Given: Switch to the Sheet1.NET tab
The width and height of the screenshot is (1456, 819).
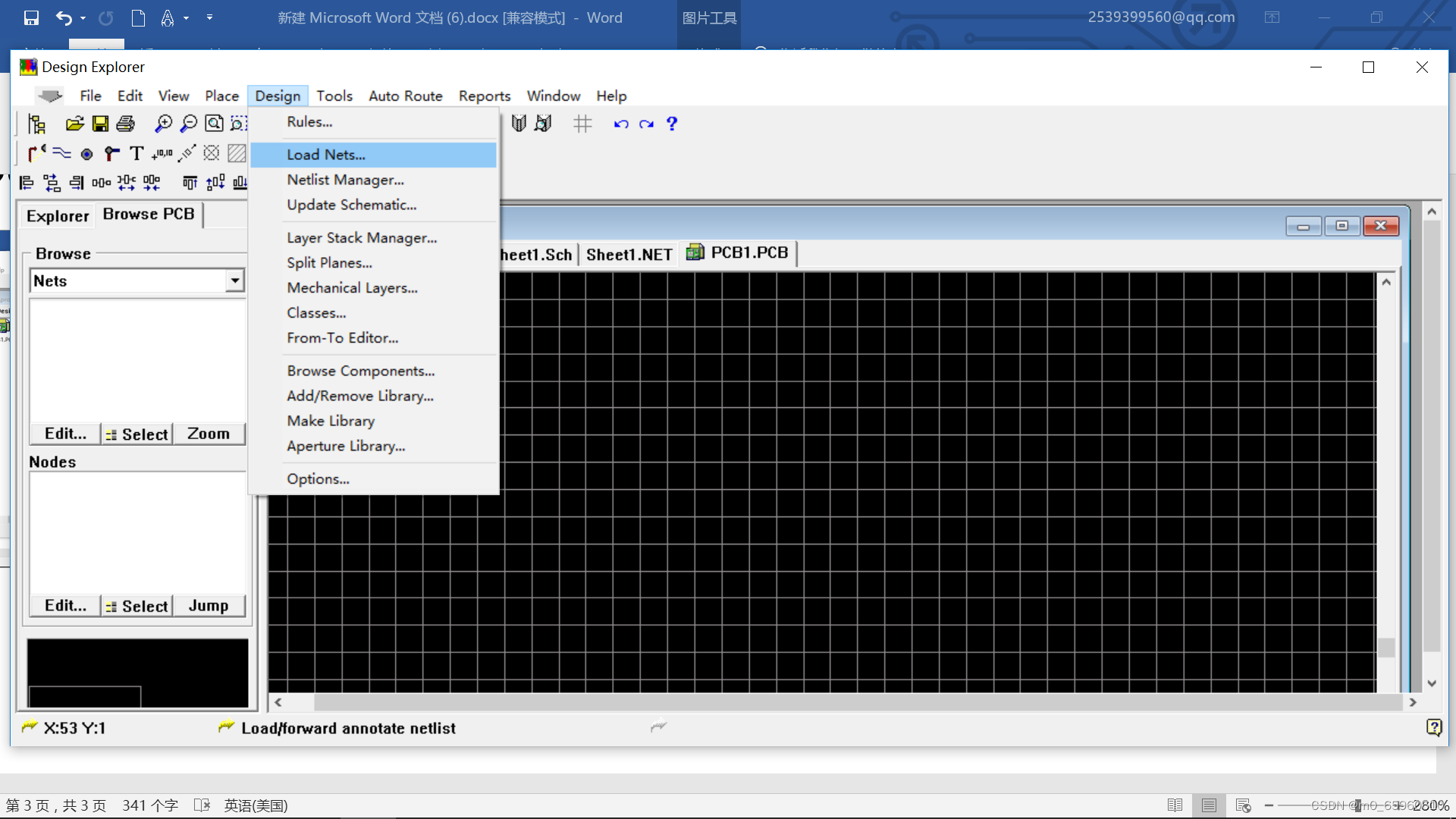Looking at the screenshot, I should [629, 255].
